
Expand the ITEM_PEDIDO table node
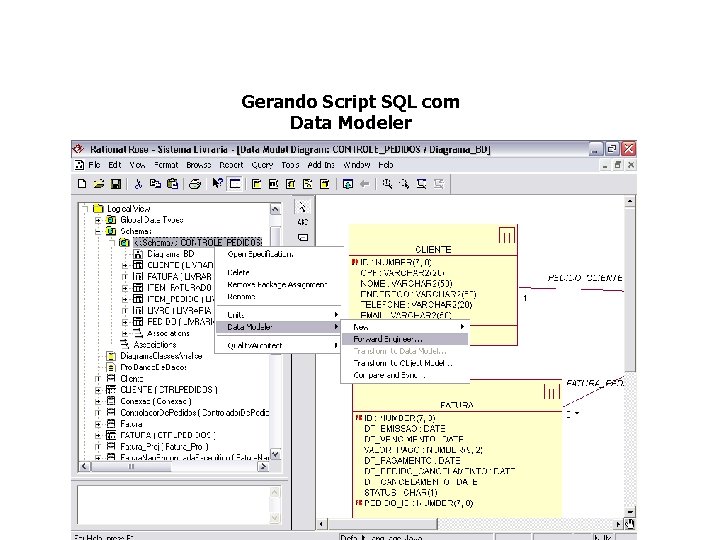tap(124, 299)
